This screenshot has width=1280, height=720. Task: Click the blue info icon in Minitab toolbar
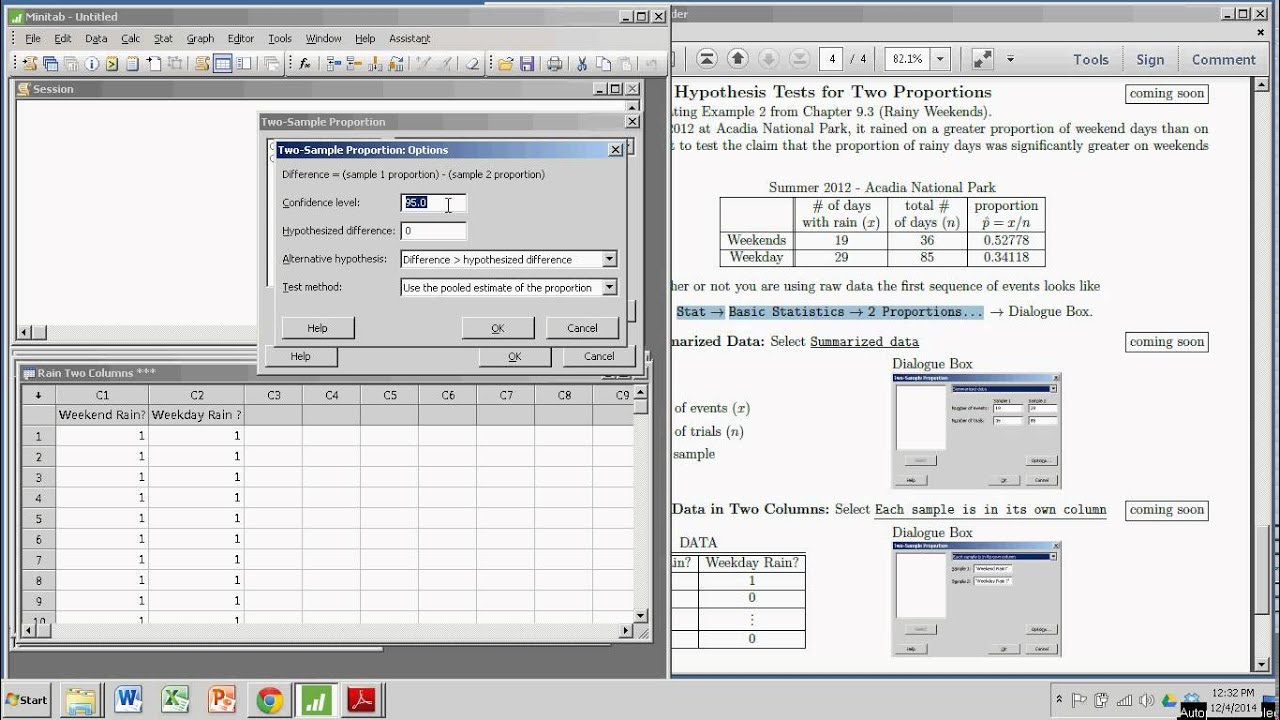tap(92, 64)
